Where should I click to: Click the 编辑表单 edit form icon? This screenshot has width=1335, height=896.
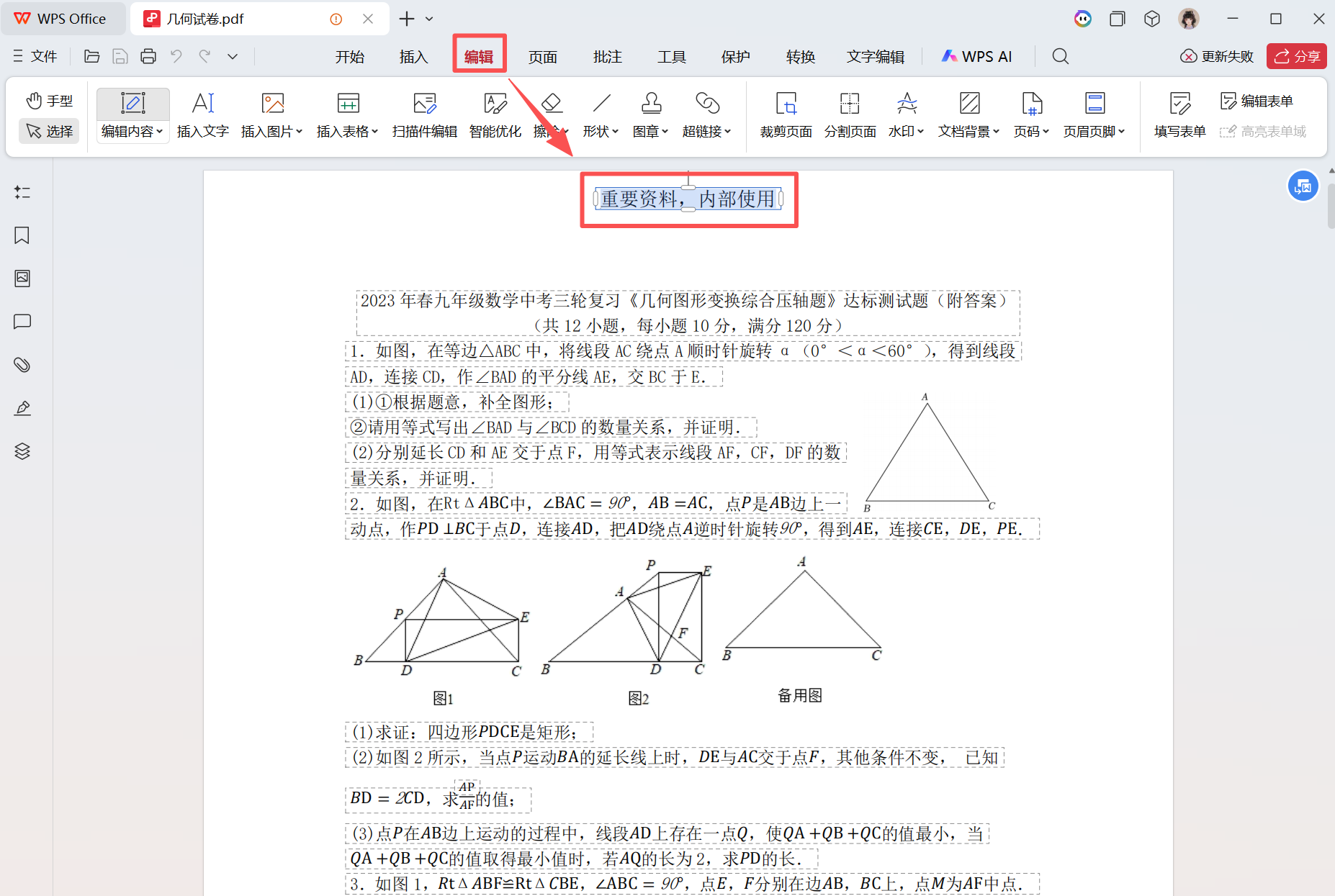point(1256,101)
